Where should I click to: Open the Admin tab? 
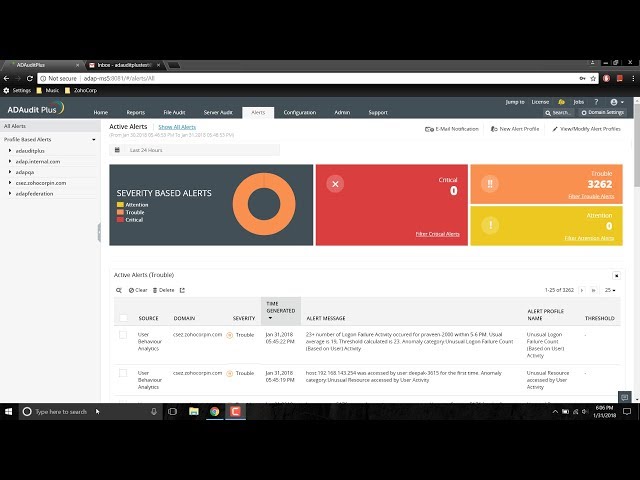click(342, 112)
